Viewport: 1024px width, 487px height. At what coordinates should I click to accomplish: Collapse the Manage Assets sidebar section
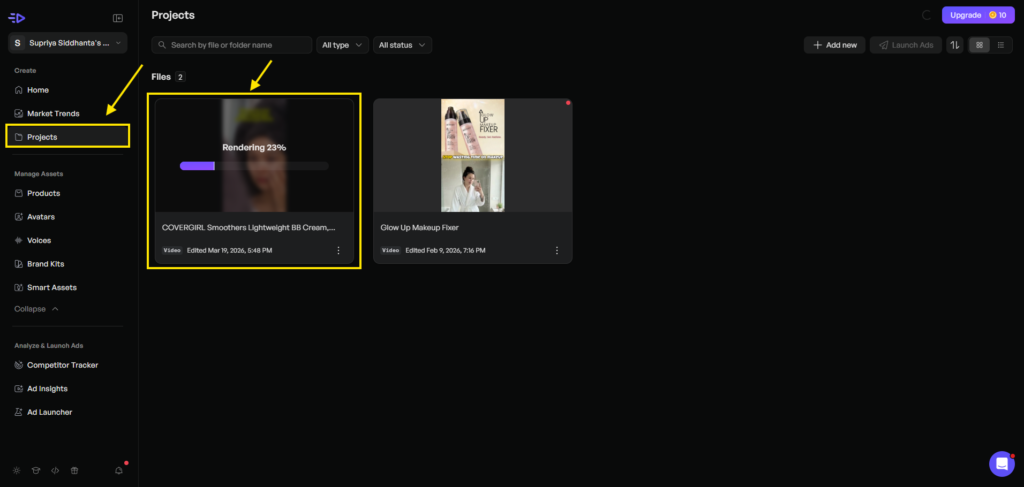36,309
